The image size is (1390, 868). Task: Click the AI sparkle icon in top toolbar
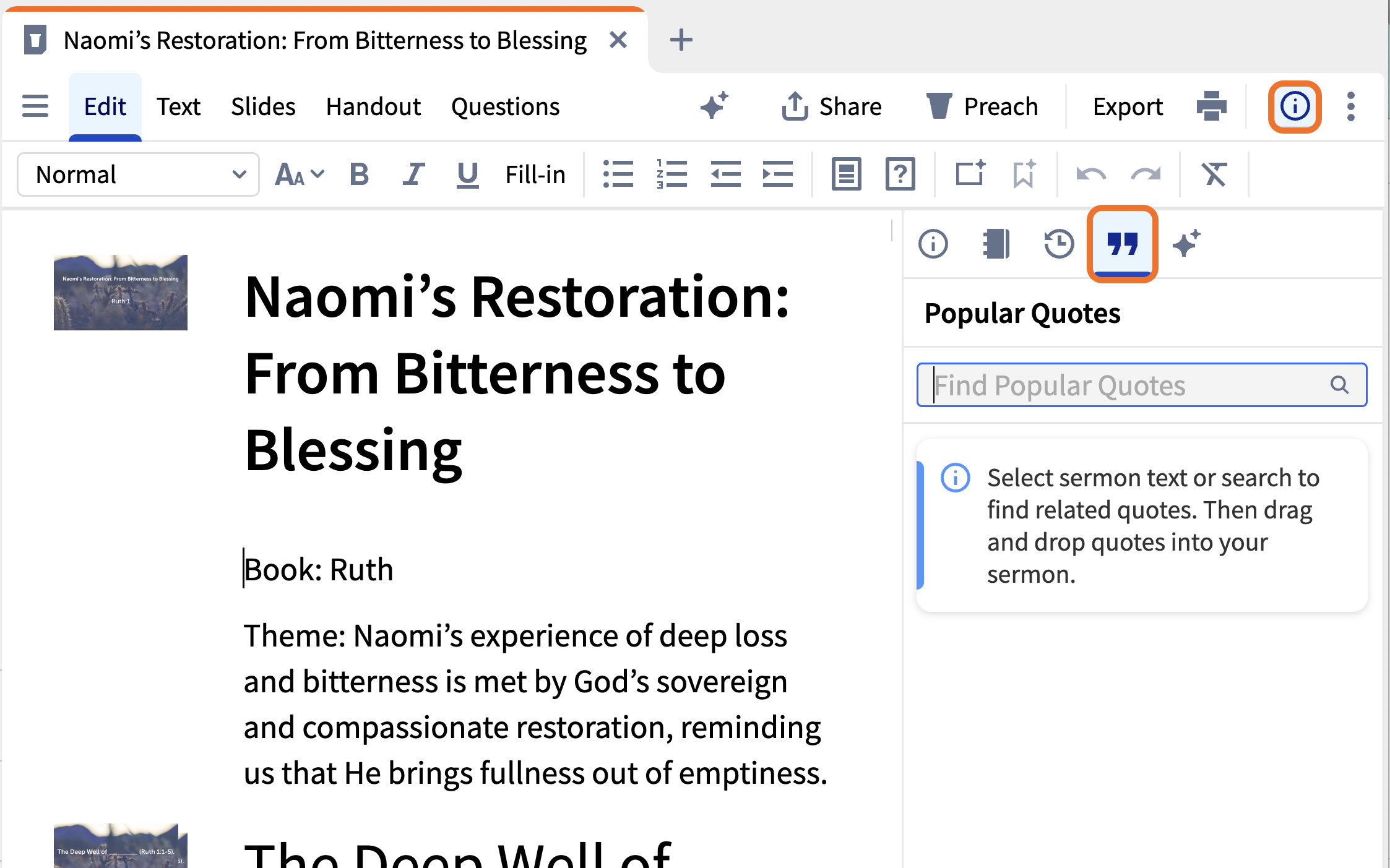(x=714, y=106)
